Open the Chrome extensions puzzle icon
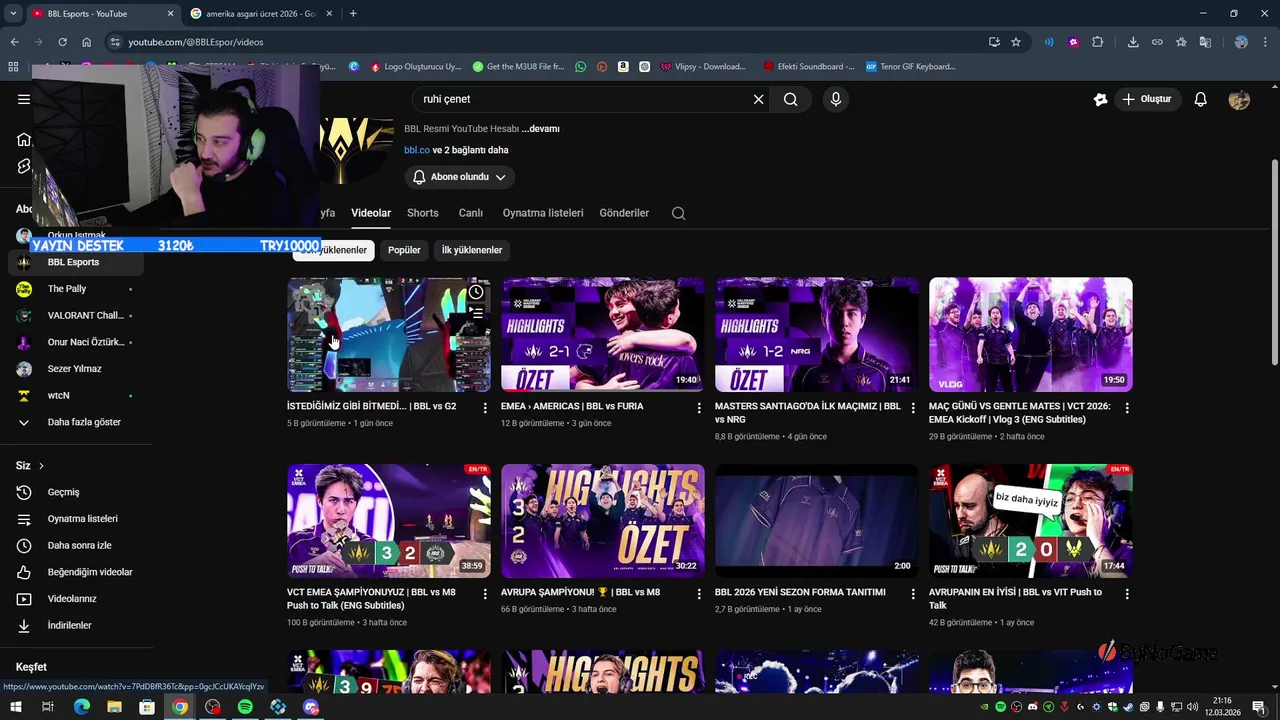The image size is (1280, 720). pos(1098,42)
